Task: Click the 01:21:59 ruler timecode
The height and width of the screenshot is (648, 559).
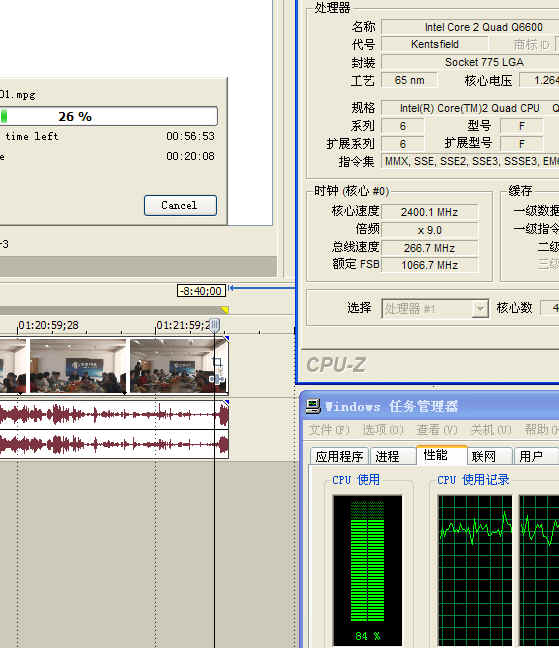Action: [183, 325]
